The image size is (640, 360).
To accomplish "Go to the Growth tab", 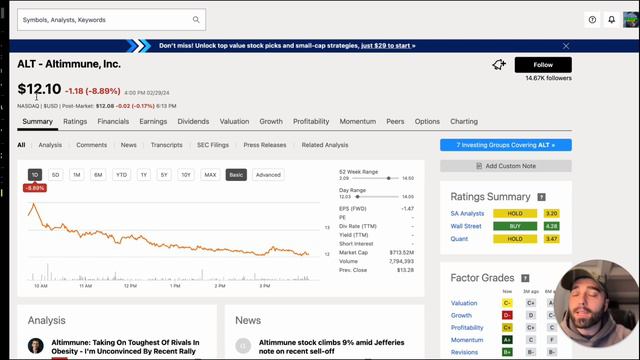I will (271, 122).
